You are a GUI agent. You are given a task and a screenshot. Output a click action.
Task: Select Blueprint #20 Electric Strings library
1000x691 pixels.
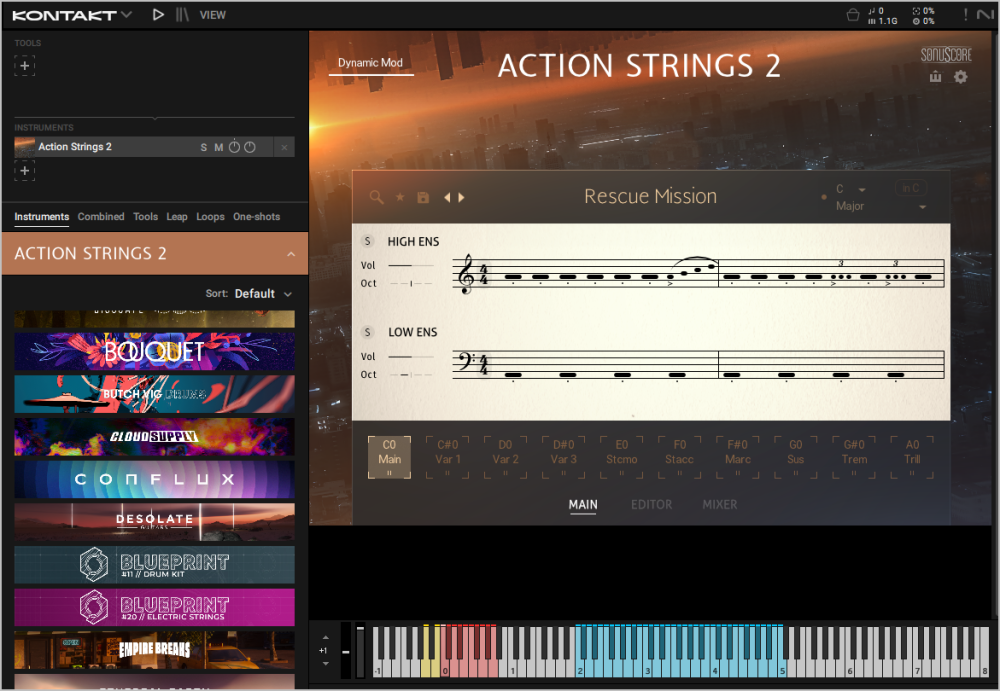click(x=154, y=607)
